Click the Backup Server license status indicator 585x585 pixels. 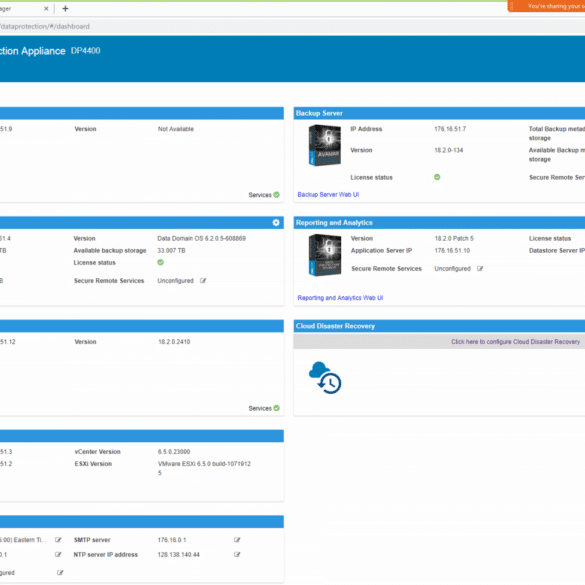(437, 177)
